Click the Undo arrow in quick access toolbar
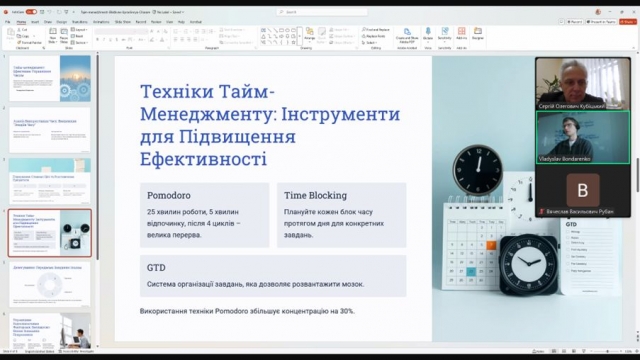The width and height of the screenshot is (640, 360). click(x=49, y=12)
